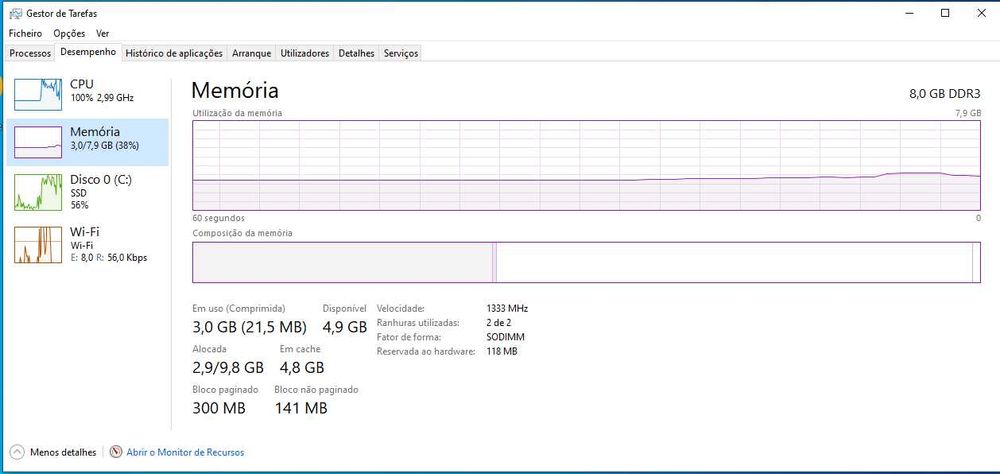Click the memory utilization graph area
Image resolution: width=1000 pixels, height=474 pixels.
pos(586,164)
